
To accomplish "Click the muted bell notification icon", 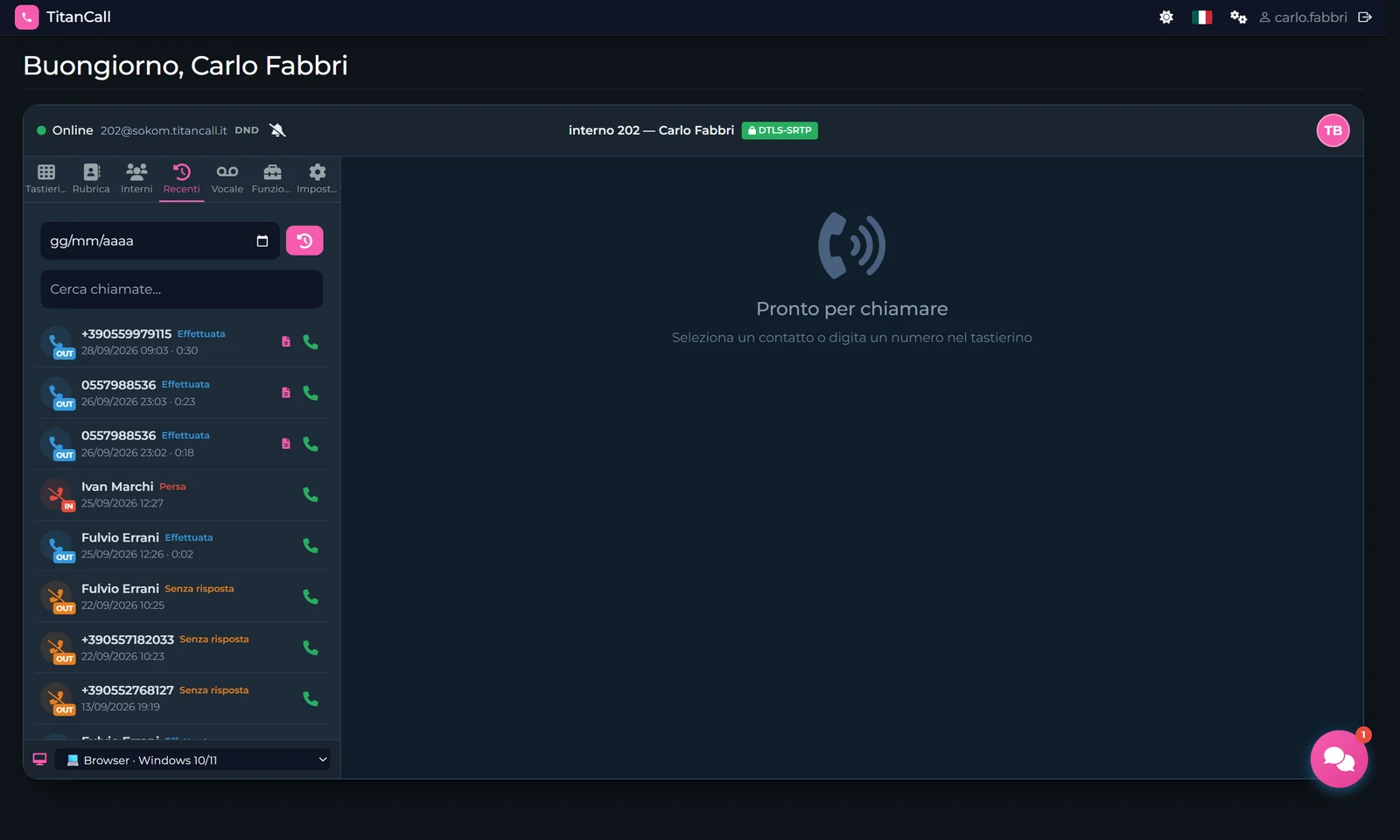I will coord(277,130).
